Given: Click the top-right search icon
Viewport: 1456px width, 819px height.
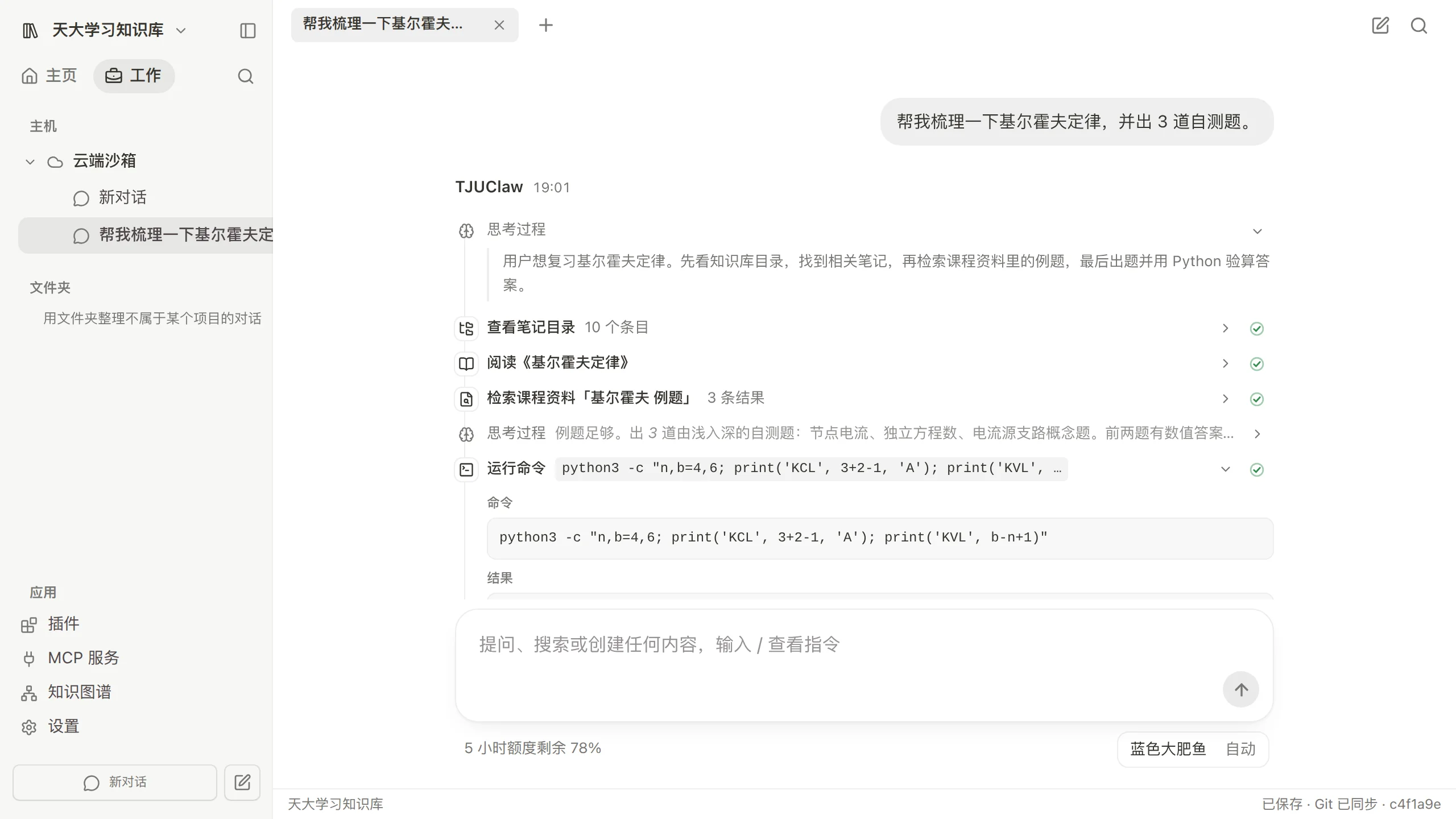Looking at the screenshot, I should click(1419, 26).
